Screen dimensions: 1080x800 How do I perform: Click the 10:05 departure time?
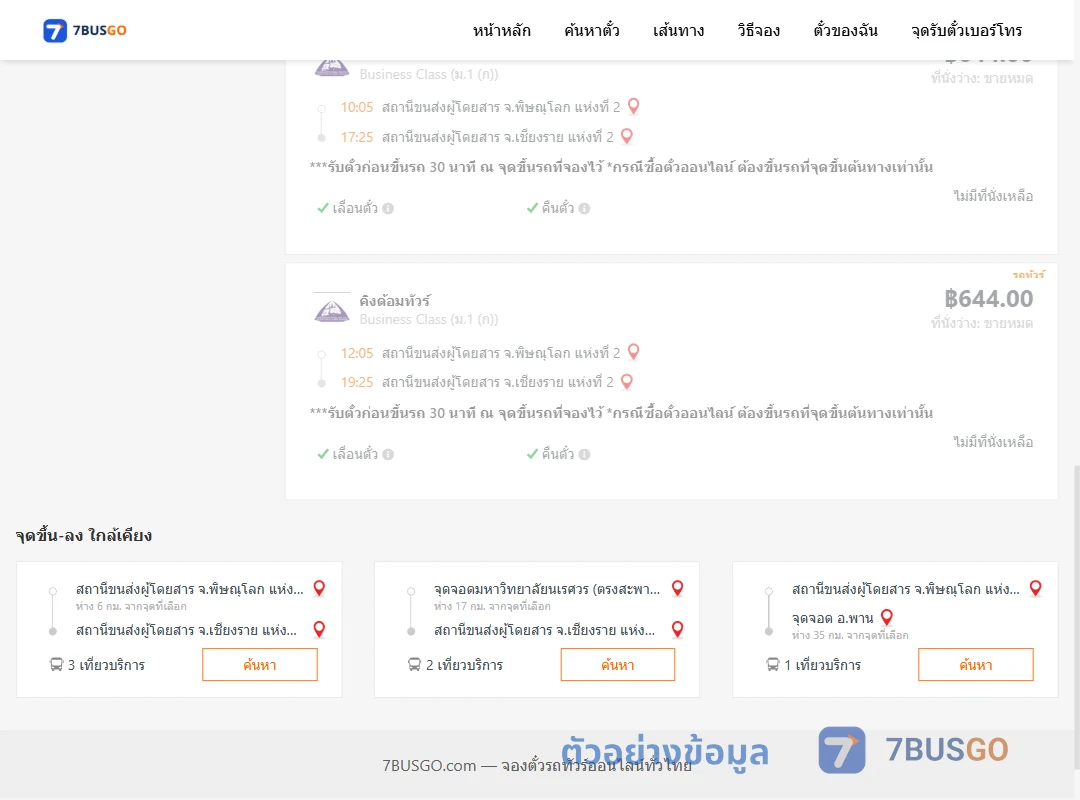point(357,107)
